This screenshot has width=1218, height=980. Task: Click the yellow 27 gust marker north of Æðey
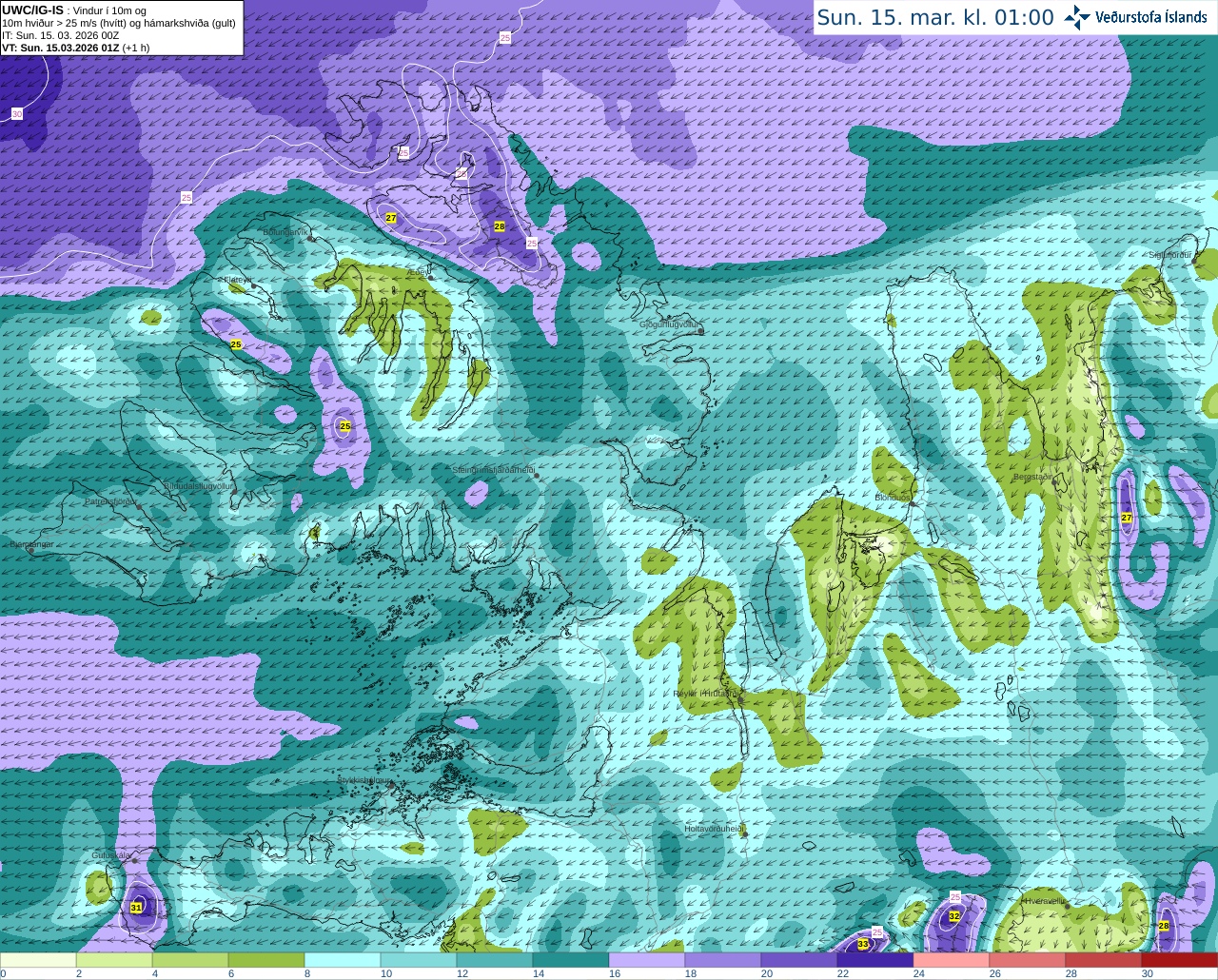click(391, 218)
